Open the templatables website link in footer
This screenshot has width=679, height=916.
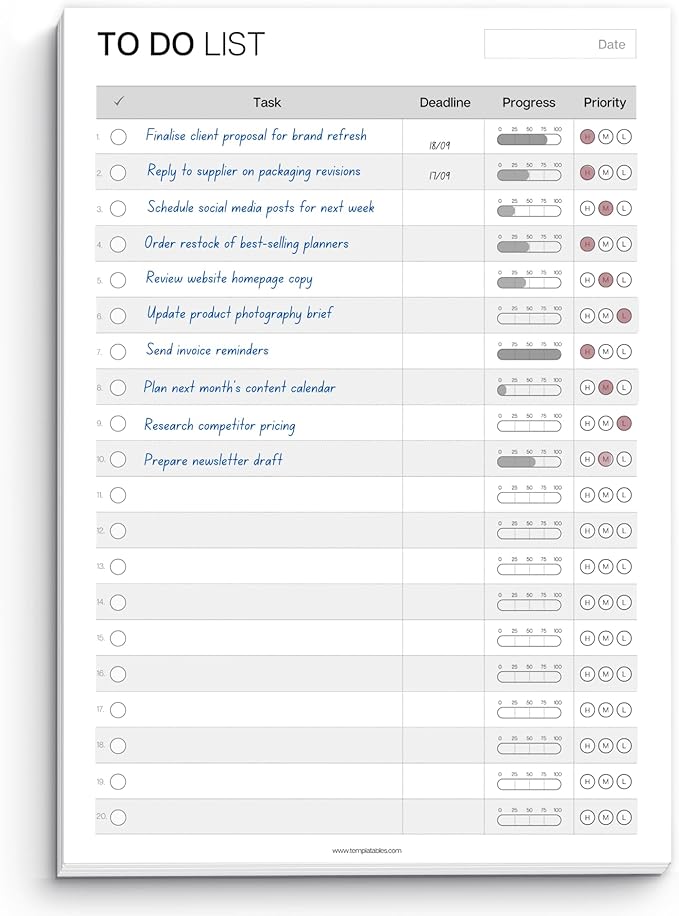366,851
